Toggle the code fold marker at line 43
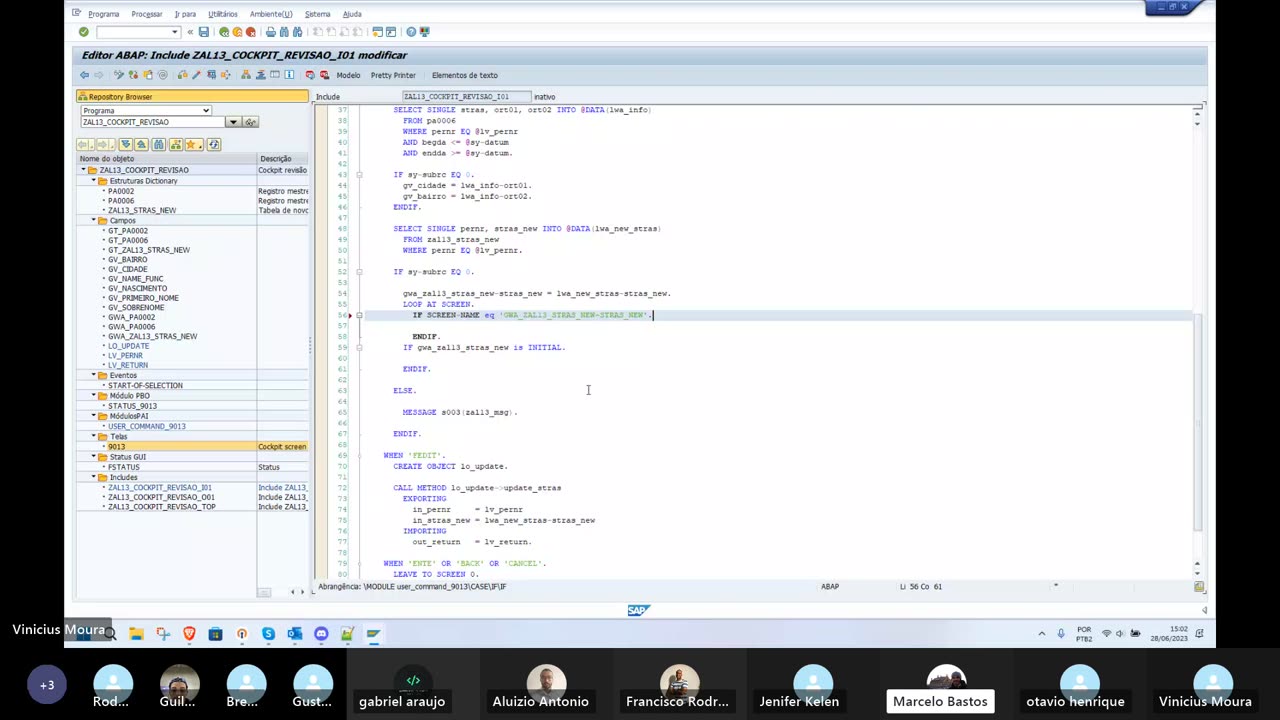This screenshot has height=720, width=1280. [359, 175]
